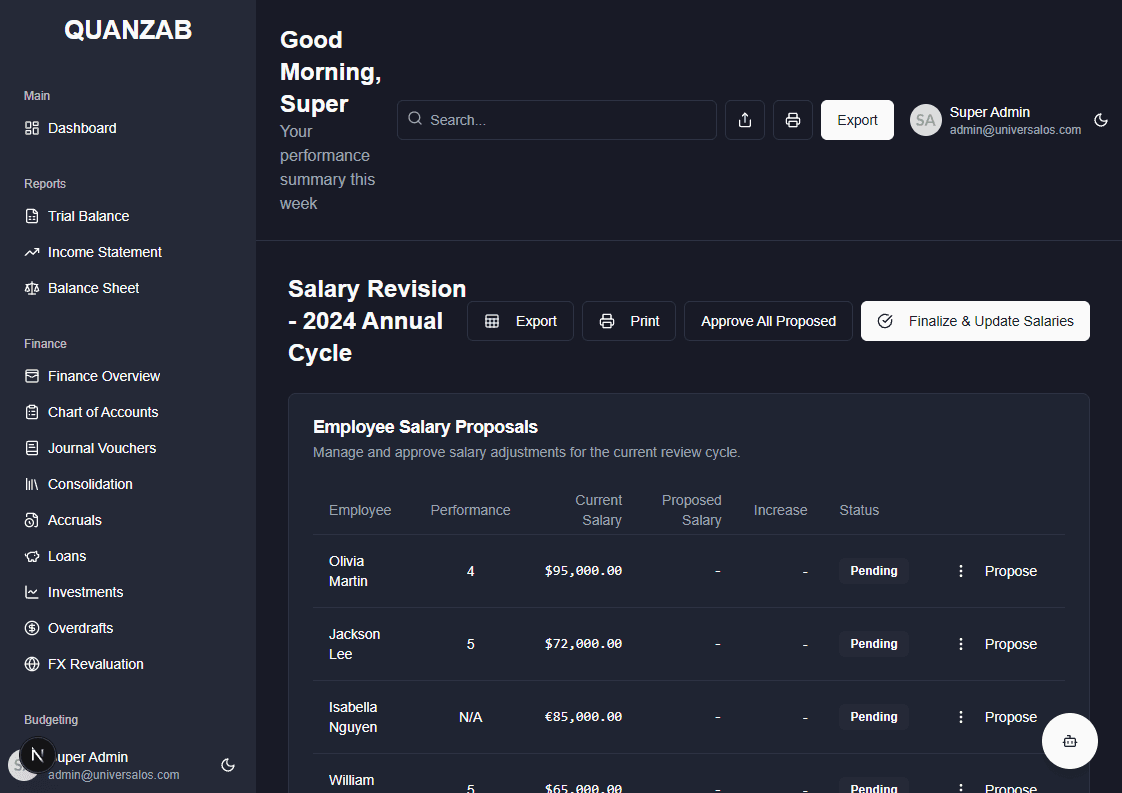This screenshot has height=793, width=1122.
Task: Click the Accruals icon
Action: [31, 520]
